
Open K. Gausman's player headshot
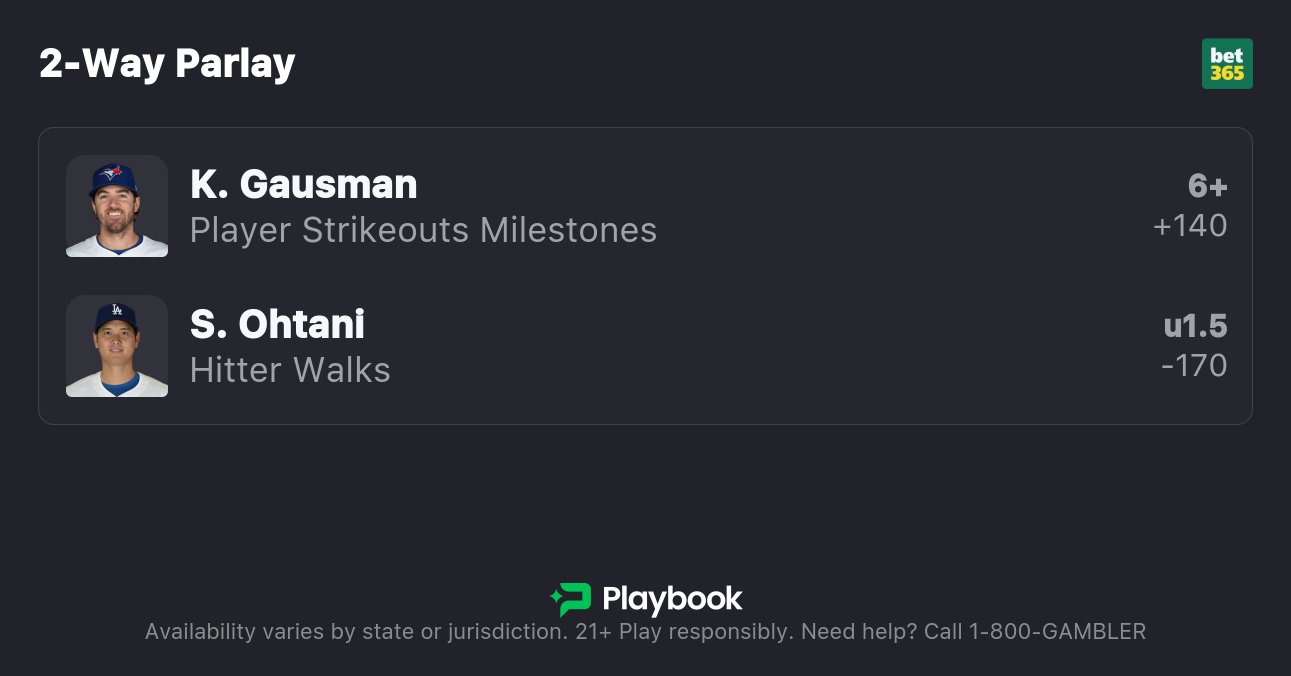pyautogui.click(x=117, y=206)
